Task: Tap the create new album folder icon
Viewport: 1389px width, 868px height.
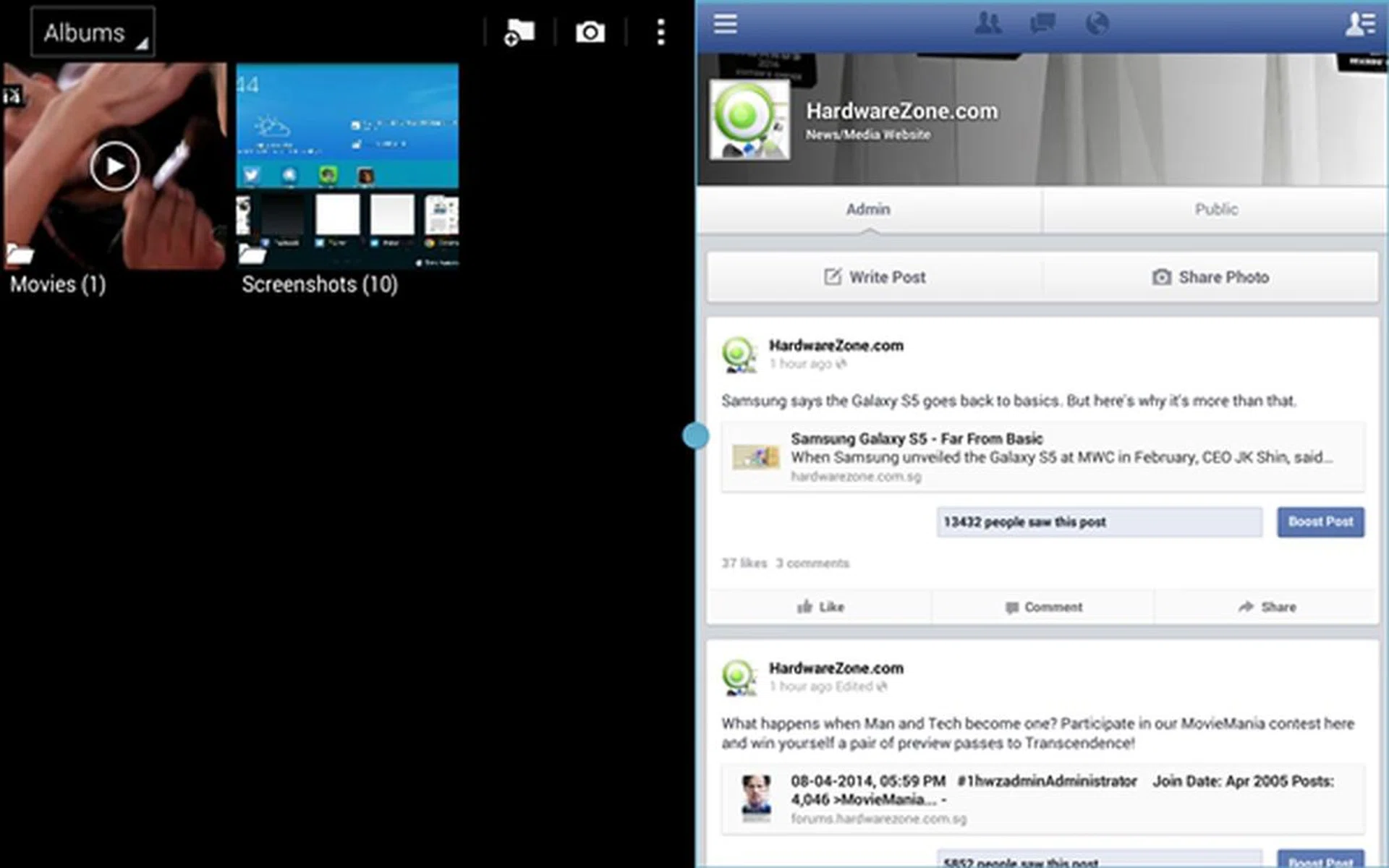Action: [519, 33]
